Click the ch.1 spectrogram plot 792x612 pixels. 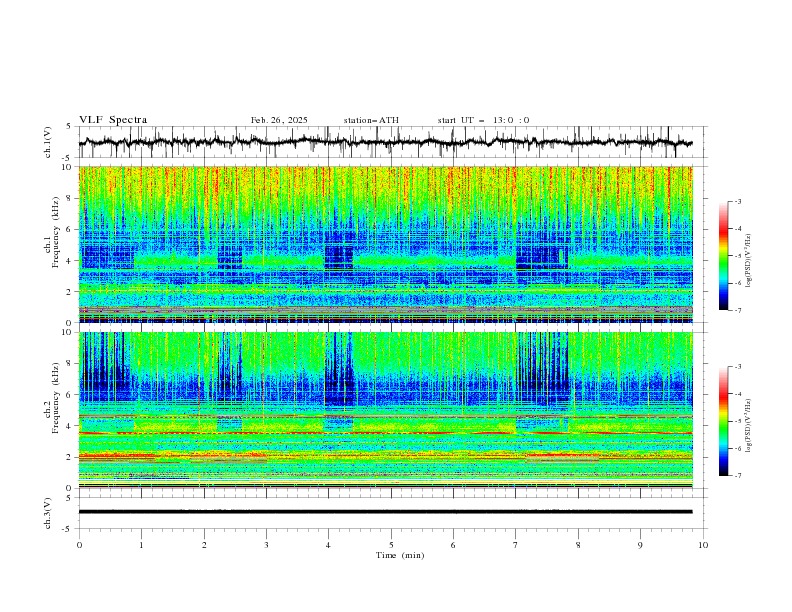385,244
